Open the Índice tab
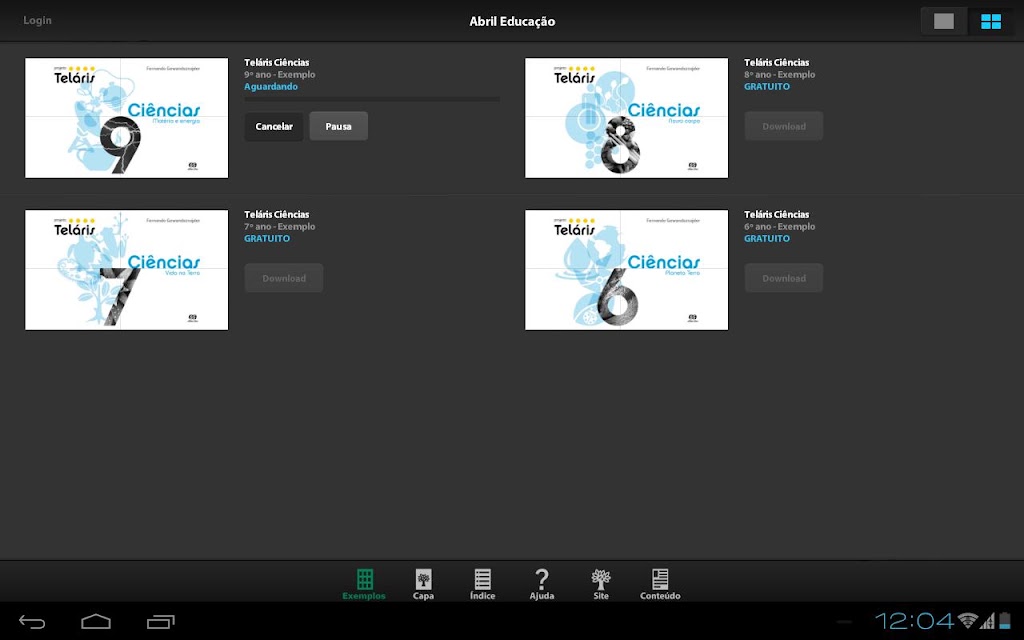This screenshot has height=640, width=1024. pyautogui.click(x=483, y=584)
